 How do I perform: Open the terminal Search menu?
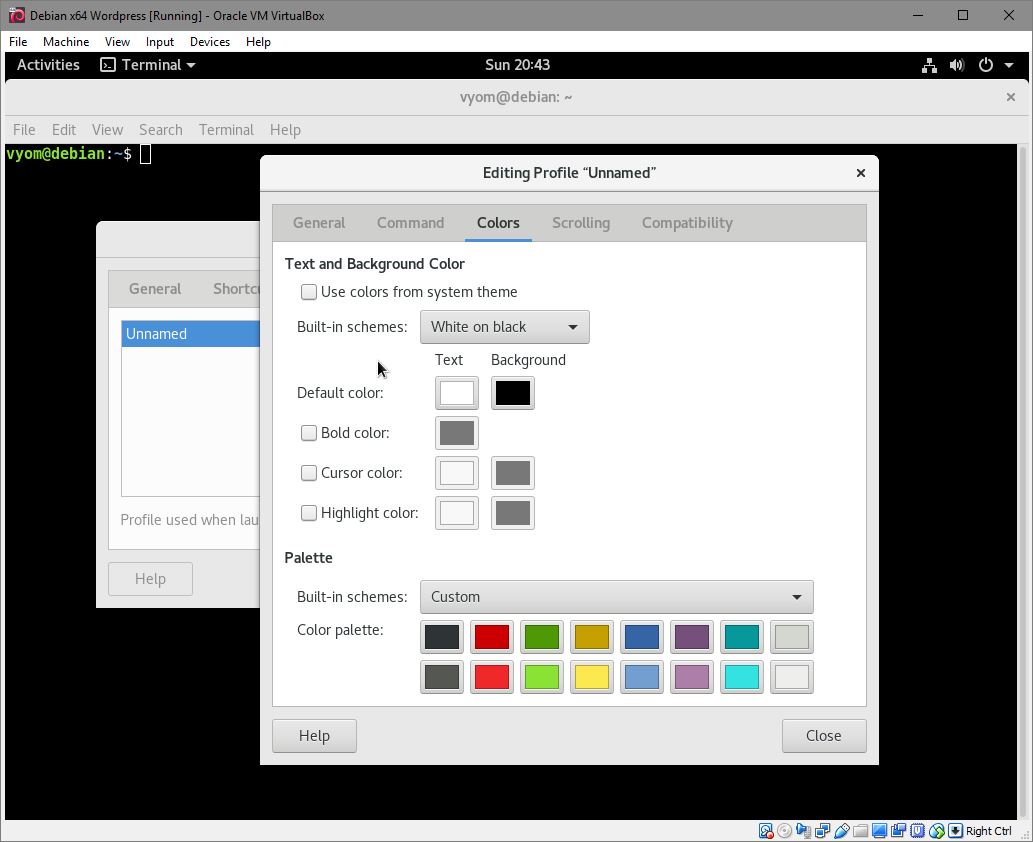click(161, 130)
